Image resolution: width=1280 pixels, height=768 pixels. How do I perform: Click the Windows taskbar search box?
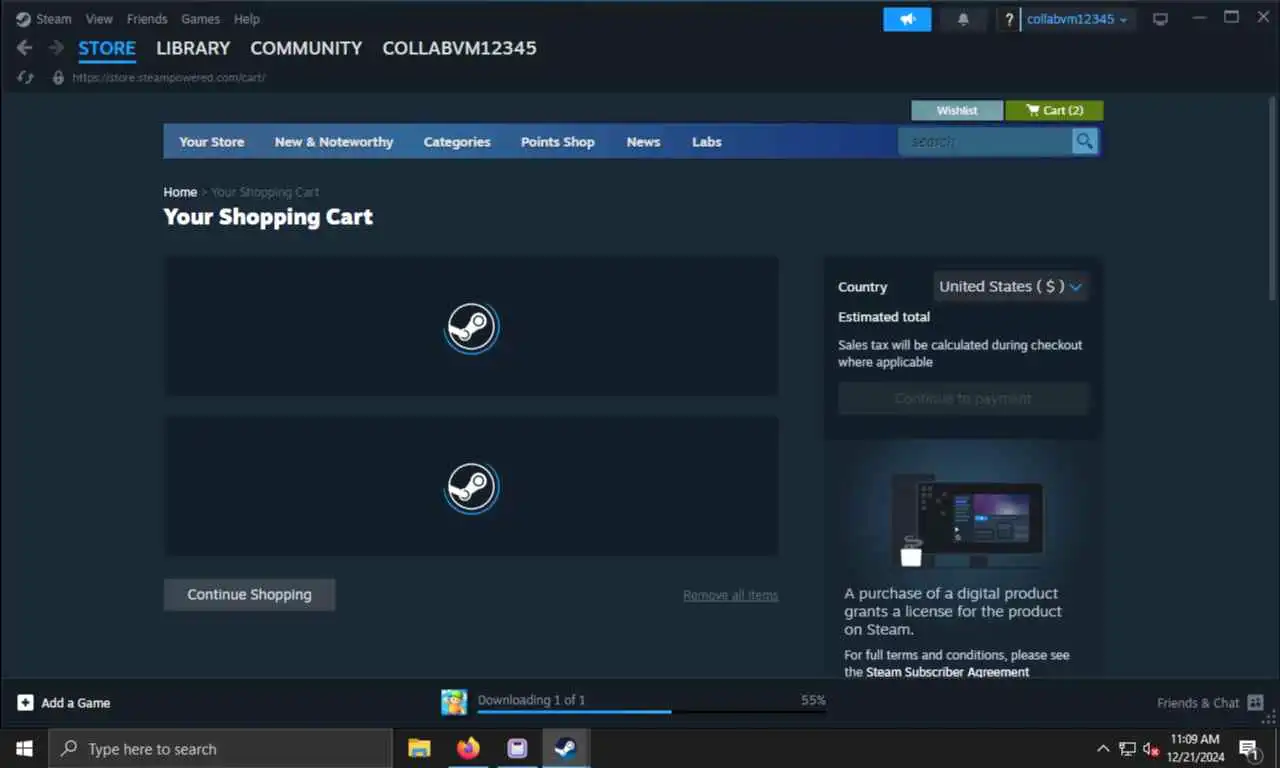(x=220, y=749)
